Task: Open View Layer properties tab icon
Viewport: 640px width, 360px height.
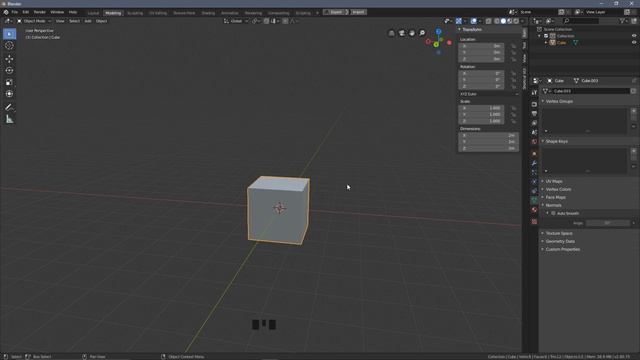Action: 534,123
